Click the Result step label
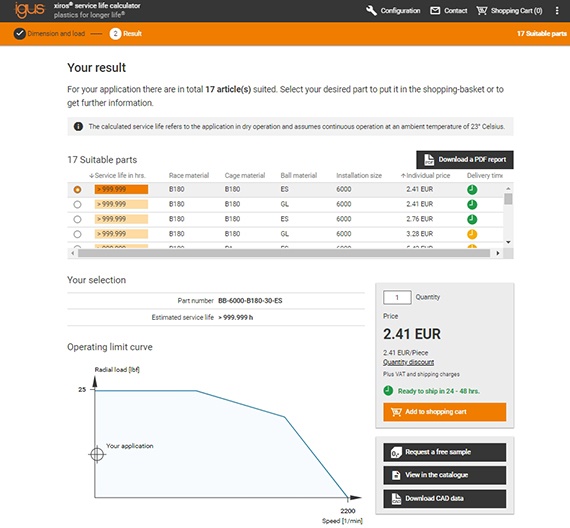The width and height of the screenshot is (570, 528). pyautogui.click(x=132, y=33)
